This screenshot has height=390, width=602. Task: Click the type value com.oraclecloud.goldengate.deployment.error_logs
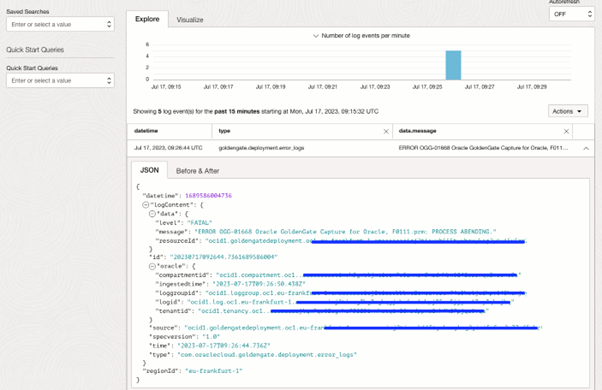coord(267,355)
